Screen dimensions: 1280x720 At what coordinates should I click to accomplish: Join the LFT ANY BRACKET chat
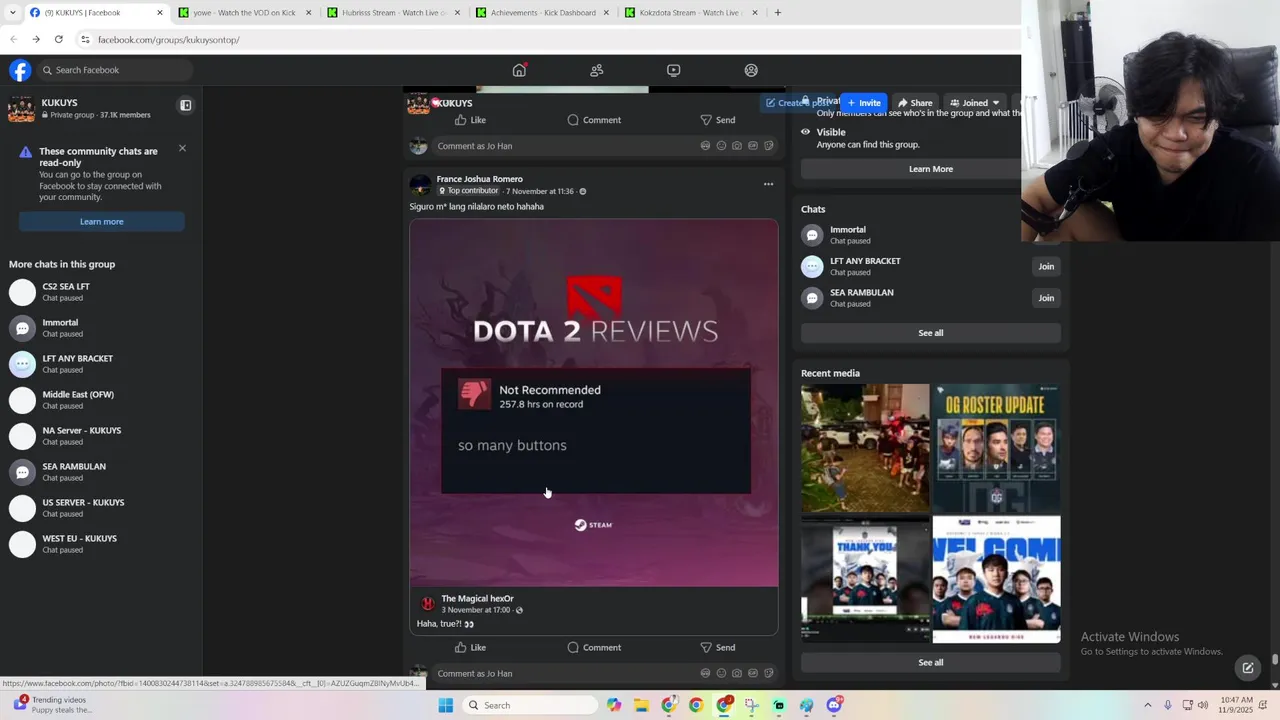pyautogui.click(x=1046, y=266)
